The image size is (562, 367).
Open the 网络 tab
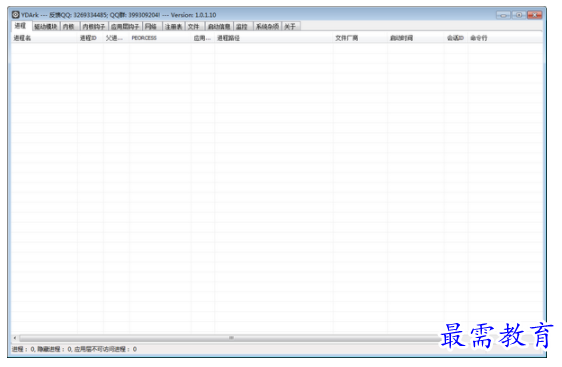(x=151, y=27)
